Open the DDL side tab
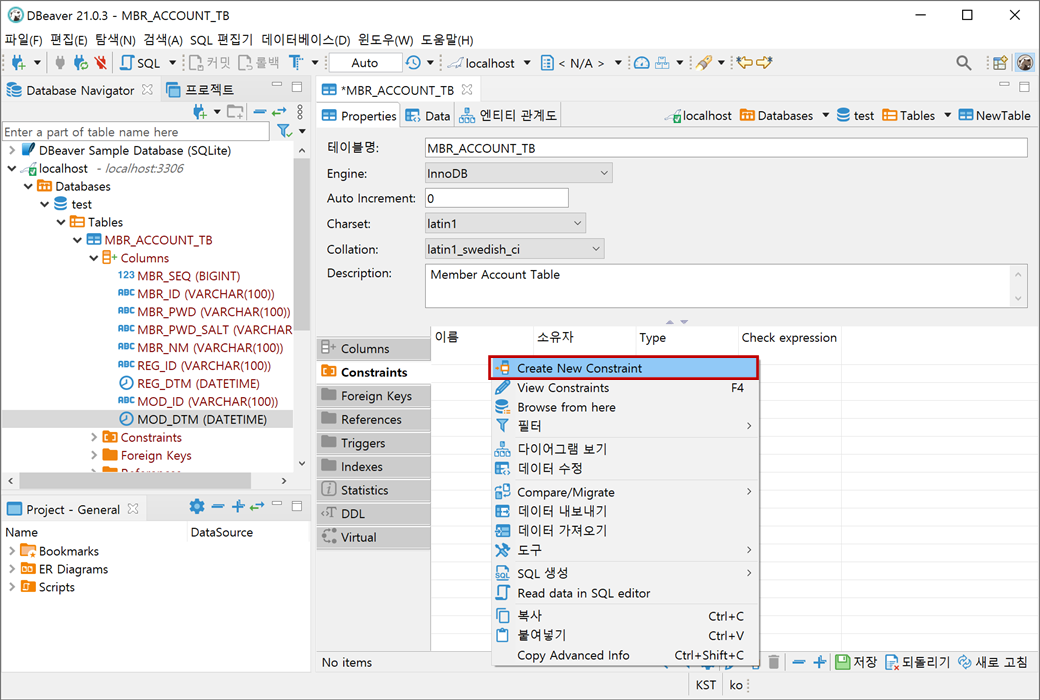The width and height of the screenshot is (1040, 700). (x=373, y=514)
